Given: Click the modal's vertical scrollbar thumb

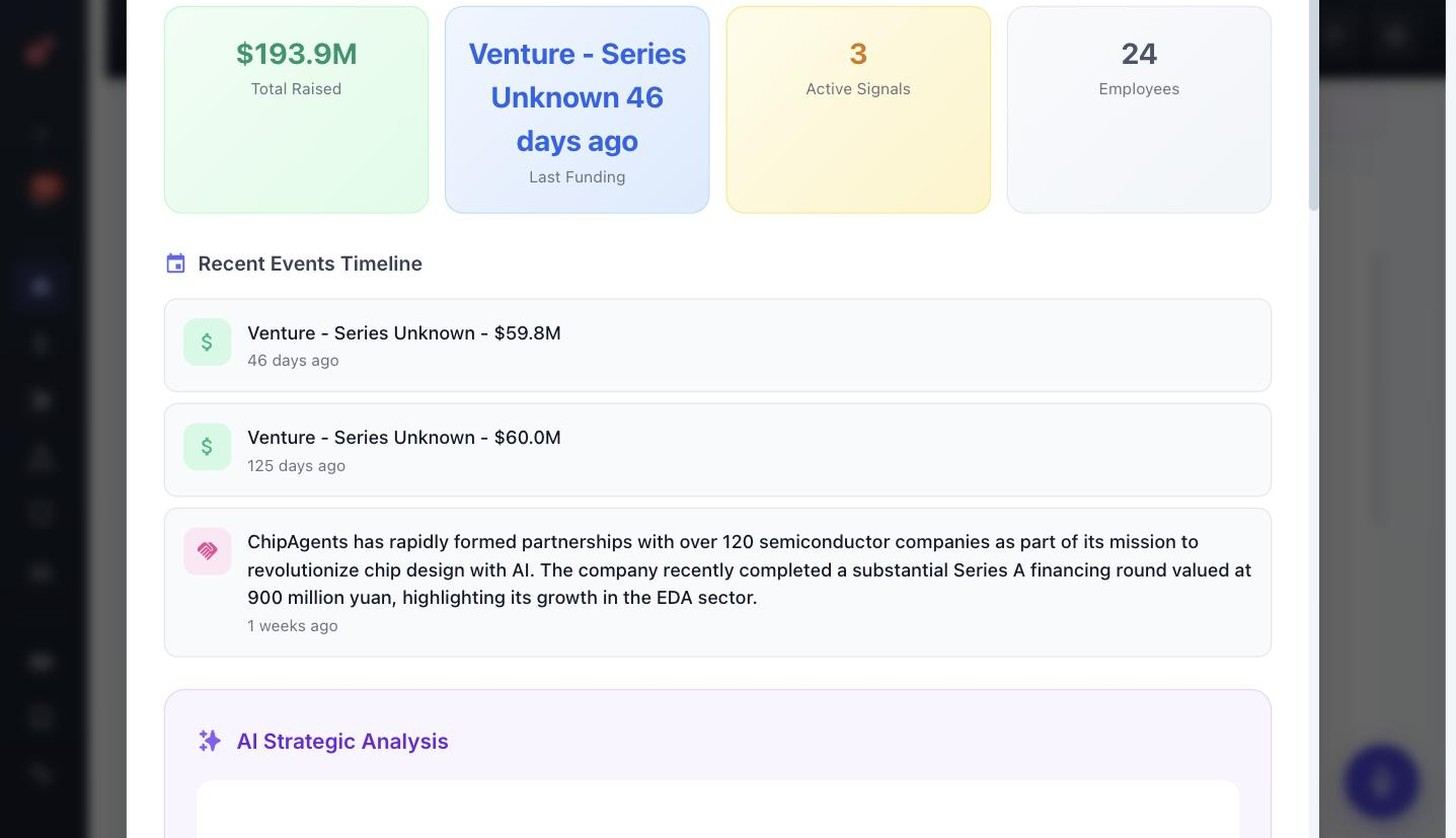Looking at the screenshot, I should [1314, 105].
